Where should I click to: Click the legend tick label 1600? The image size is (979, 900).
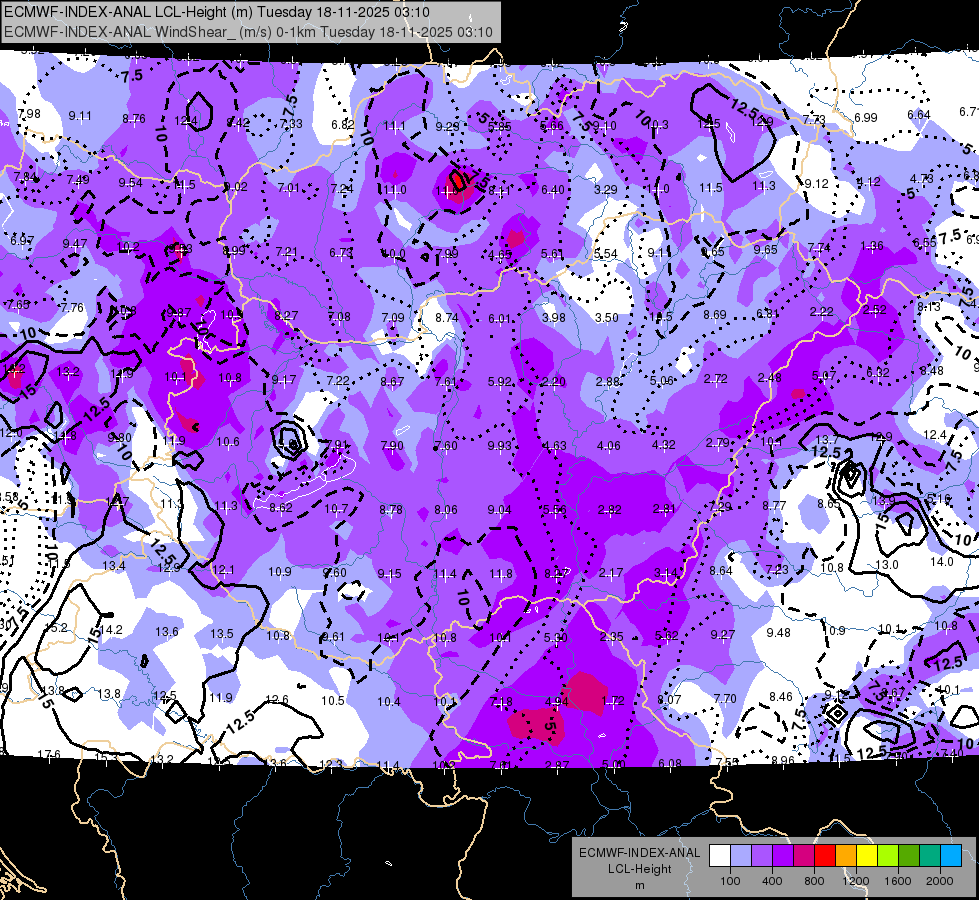tap(898, 881)
